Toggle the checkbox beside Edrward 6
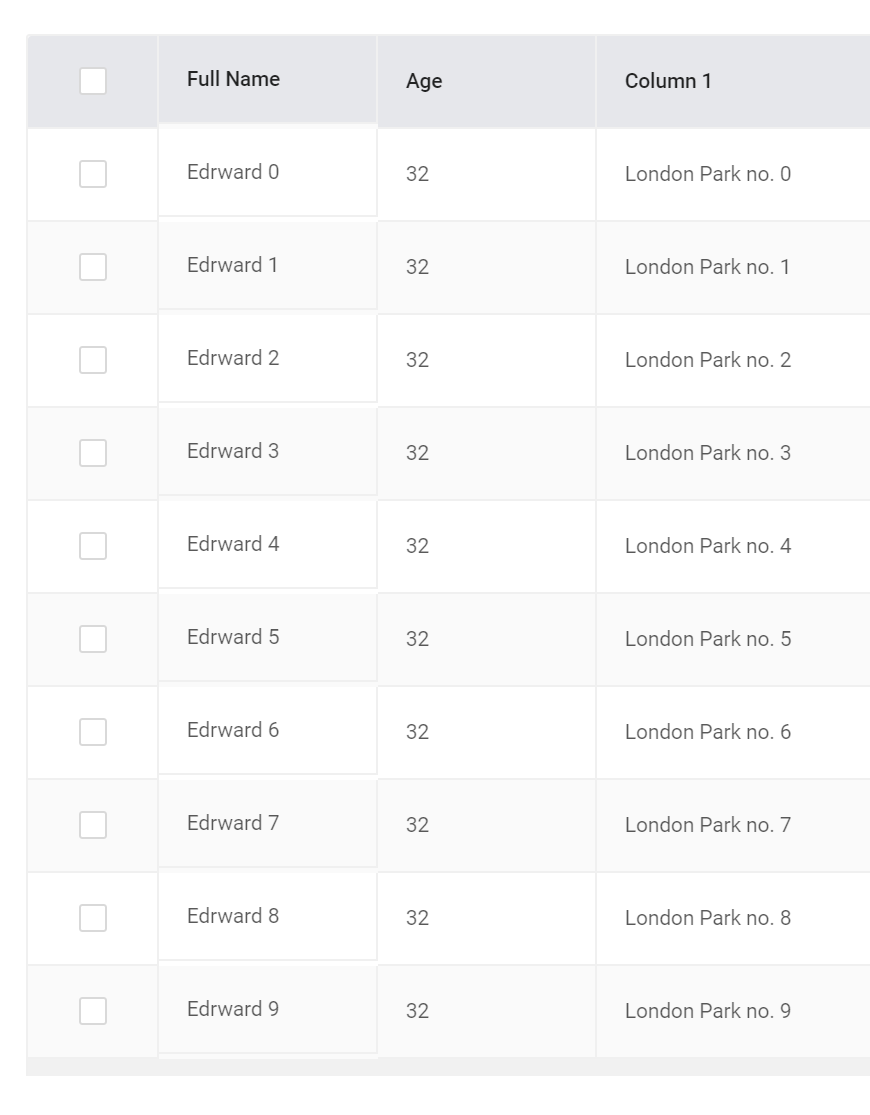Image resolution: width=870 pixels, height=1115 pixels. click(91, 731)
